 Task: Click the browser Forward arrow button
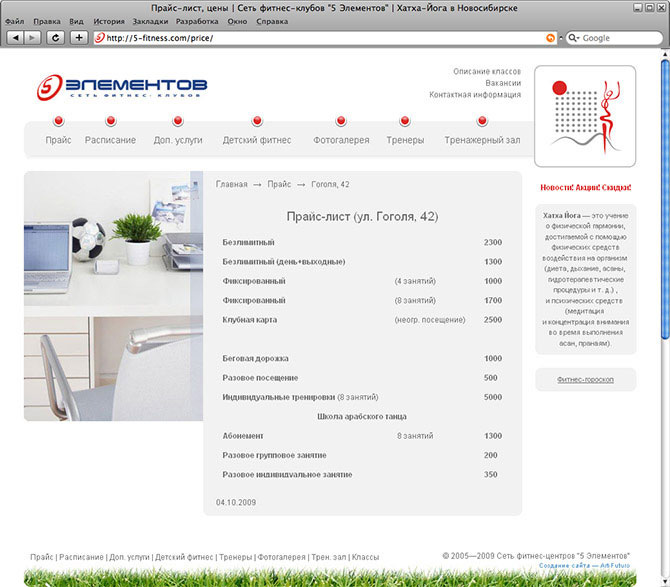tap(32, 38)
